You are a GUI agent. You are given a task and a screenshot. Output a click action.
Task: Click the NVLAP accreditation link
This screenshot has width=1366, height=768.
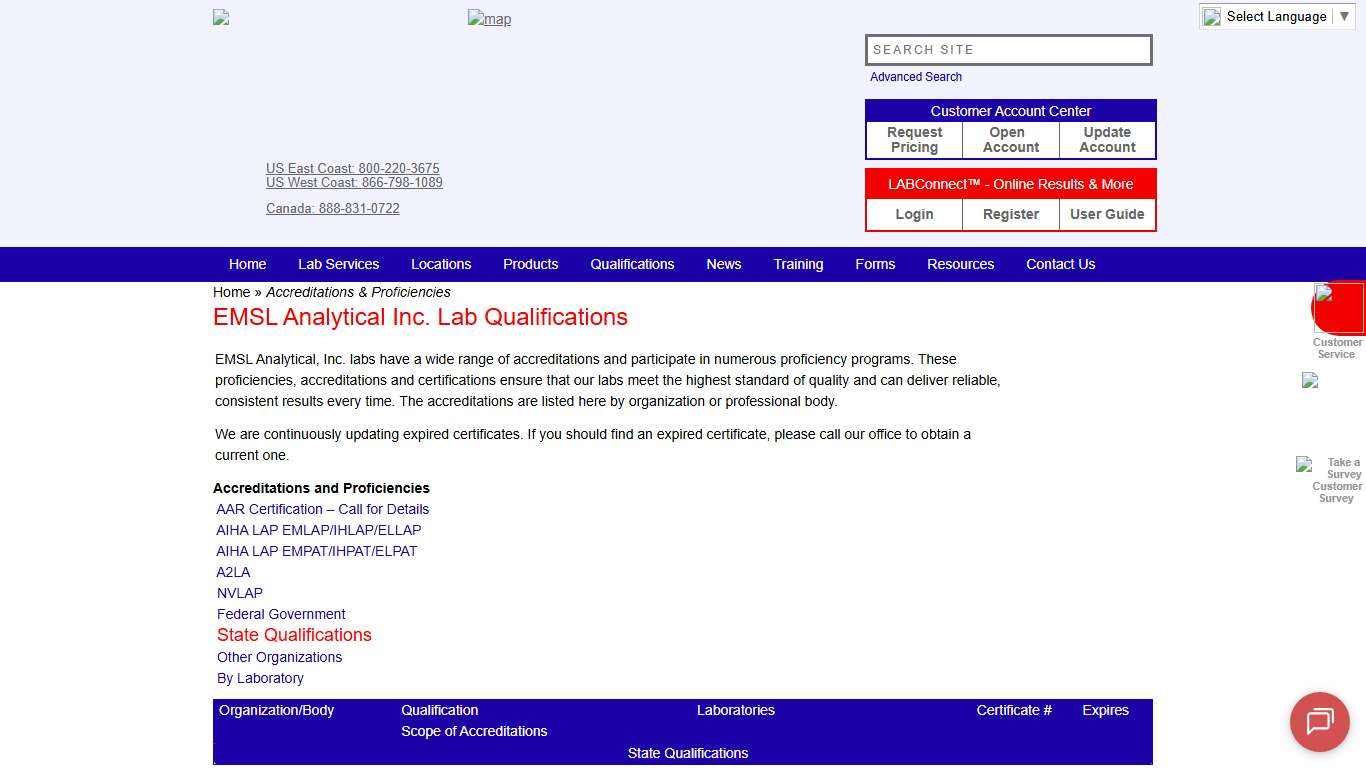pyautogui.click(x=239, y=593)
